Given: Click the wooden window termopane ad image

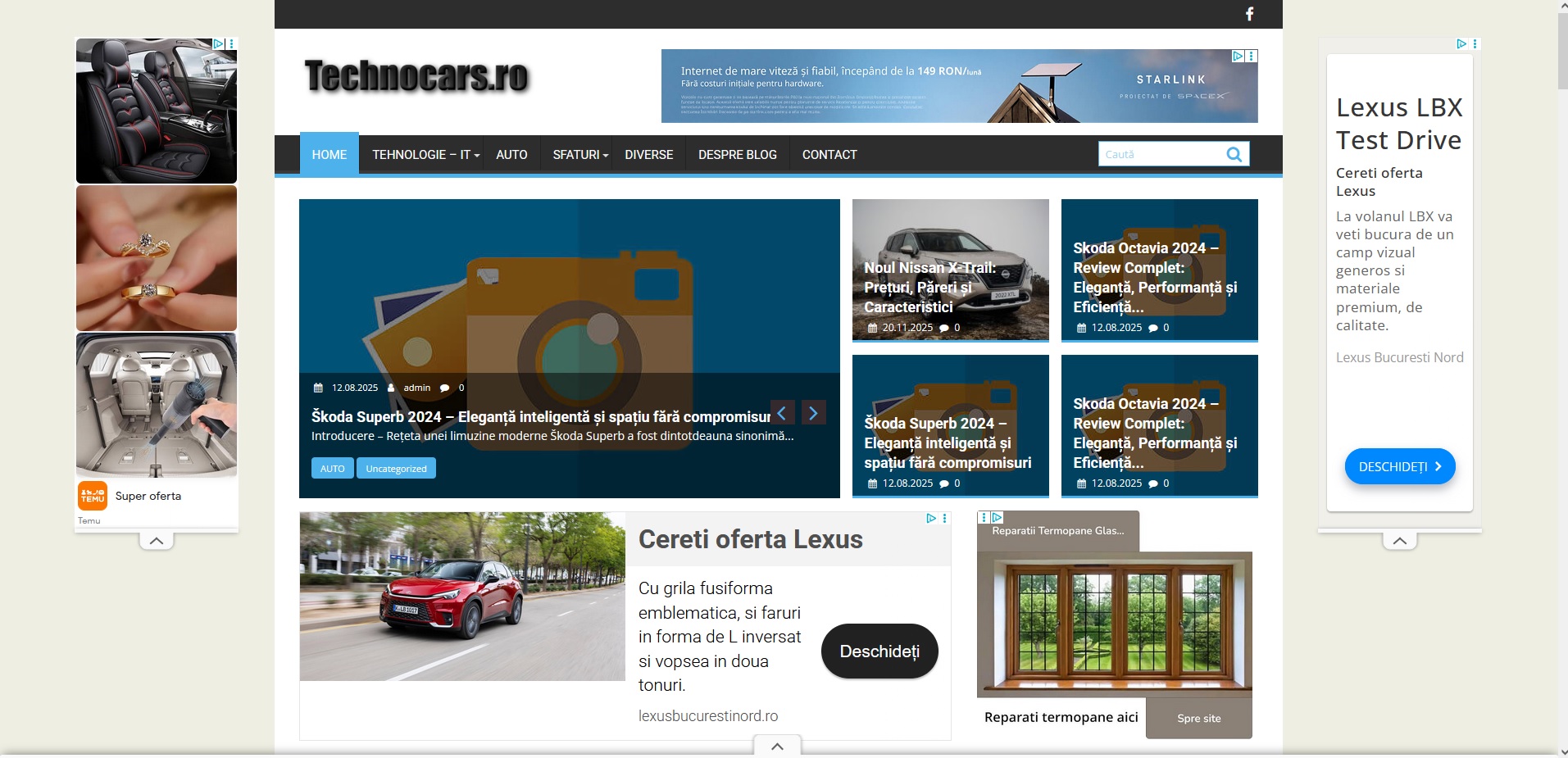Looking at the screenshot, I should [x=1115, y=624].
